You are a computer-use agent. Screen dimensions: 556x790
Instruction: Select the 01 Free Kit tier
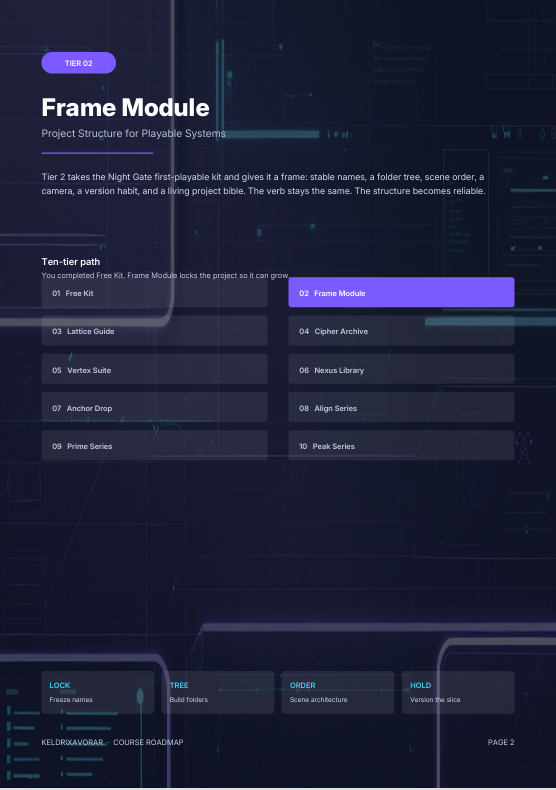tap(154, 293)
